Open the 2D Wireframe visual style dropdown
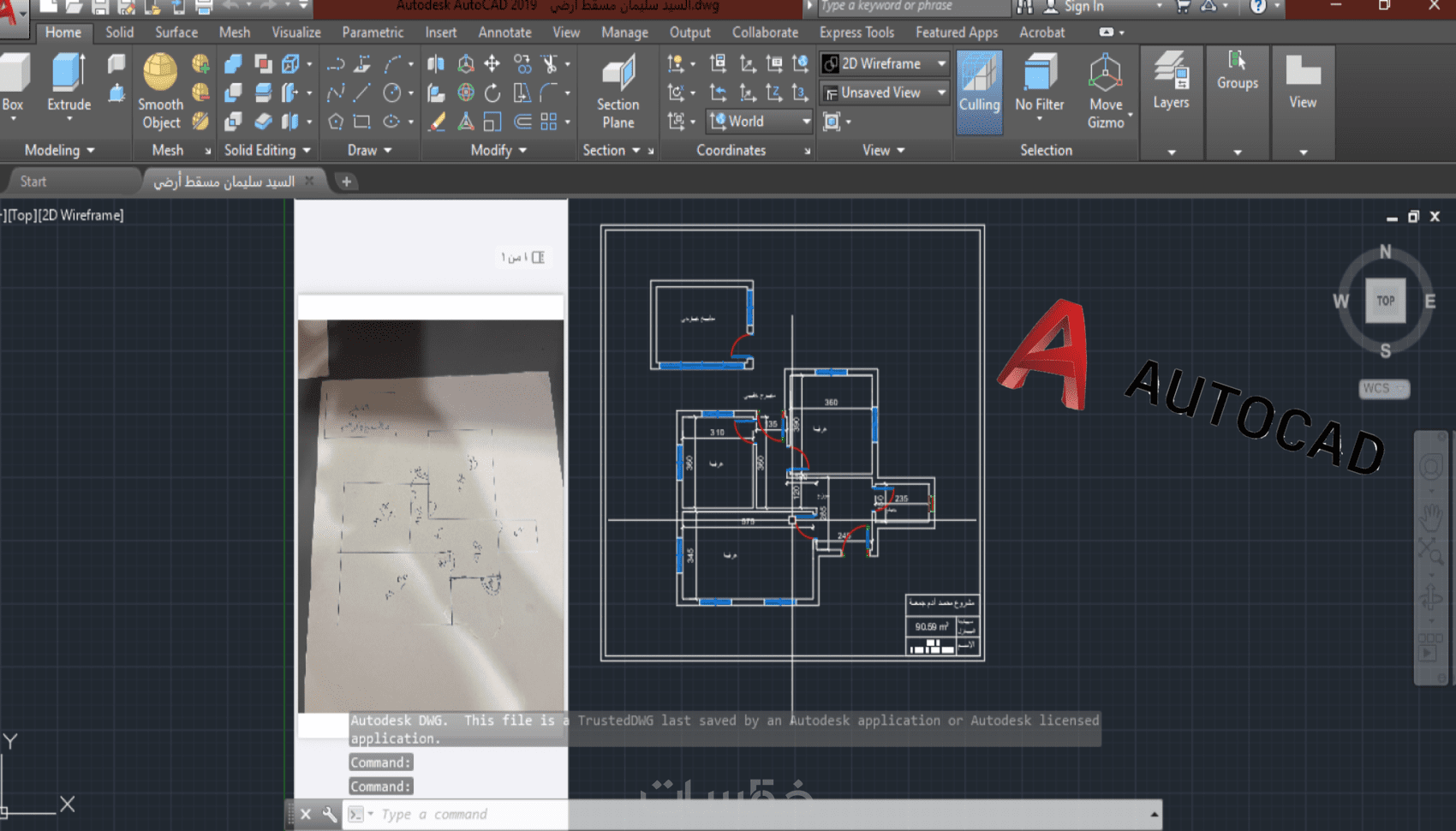This screenshot has width=1456, height=831. (x=885, y=63)
